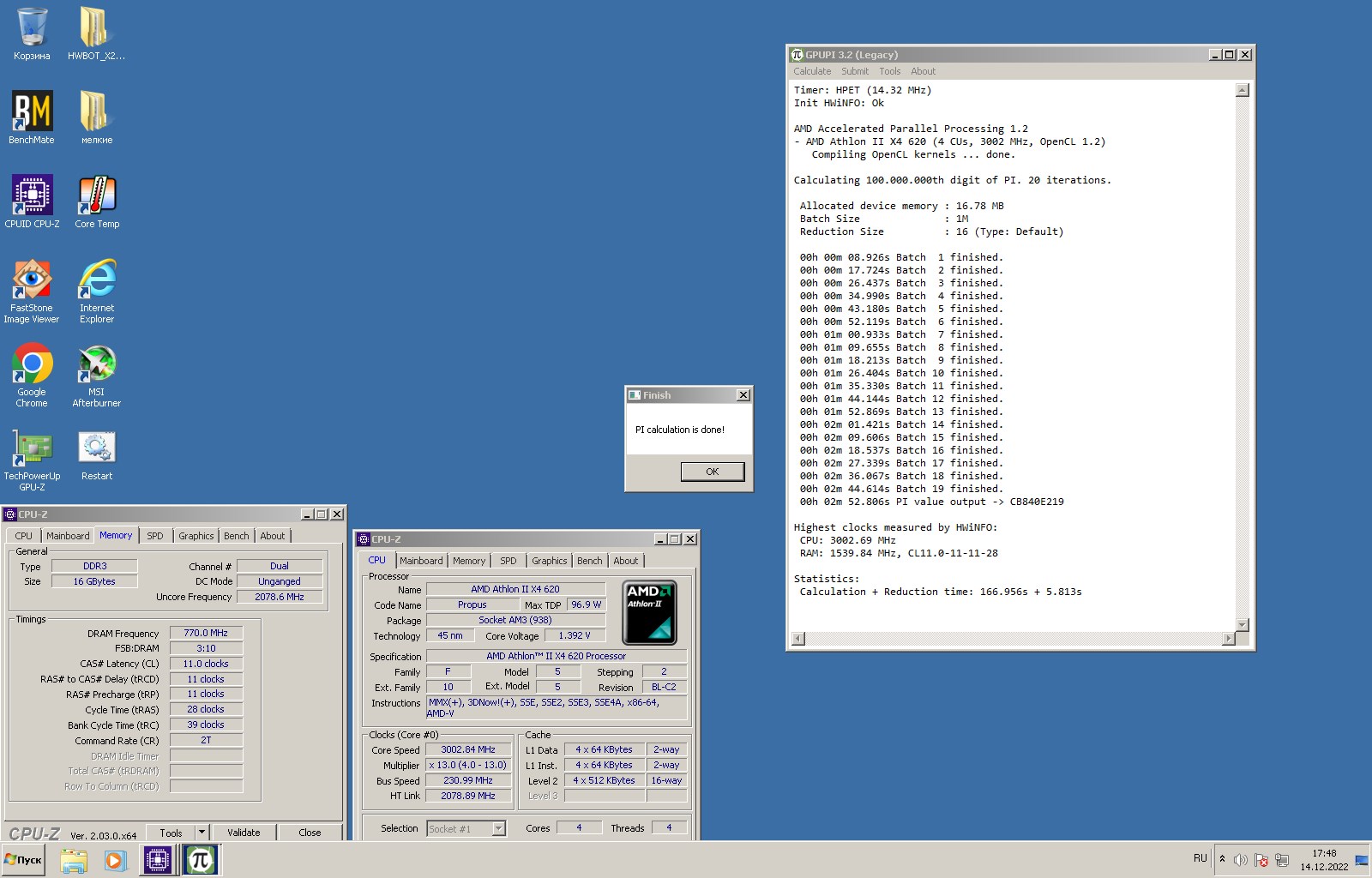Open the Recycle Bin desktop icon
1372x878 pixels.
[32, 34]
